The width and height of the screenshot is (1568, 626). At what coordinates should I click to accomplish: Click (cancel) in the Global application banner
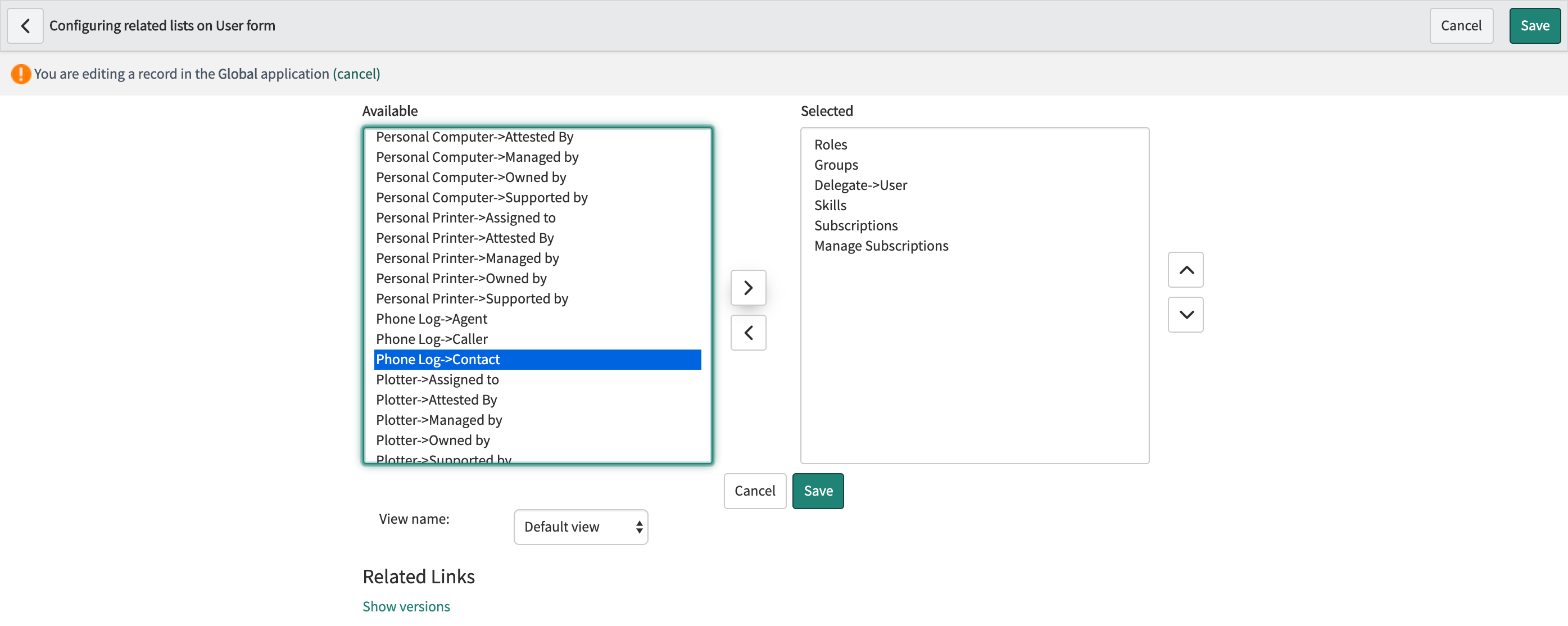356,74
